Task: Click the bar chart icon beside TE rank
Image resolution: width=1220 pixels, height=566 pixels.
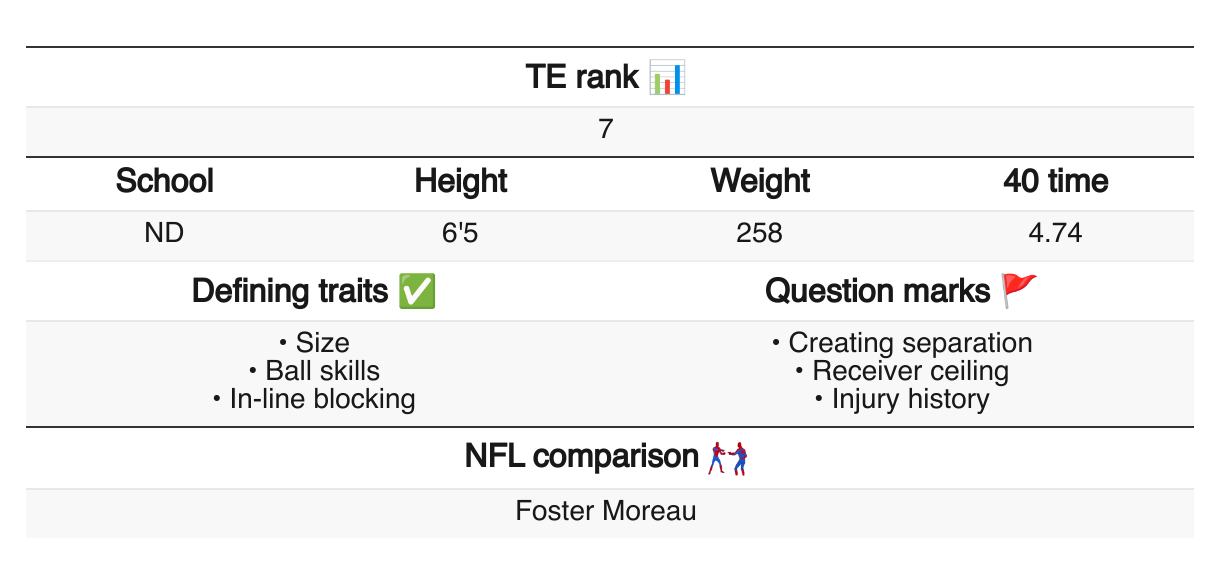Action: [x=667, y=77]
